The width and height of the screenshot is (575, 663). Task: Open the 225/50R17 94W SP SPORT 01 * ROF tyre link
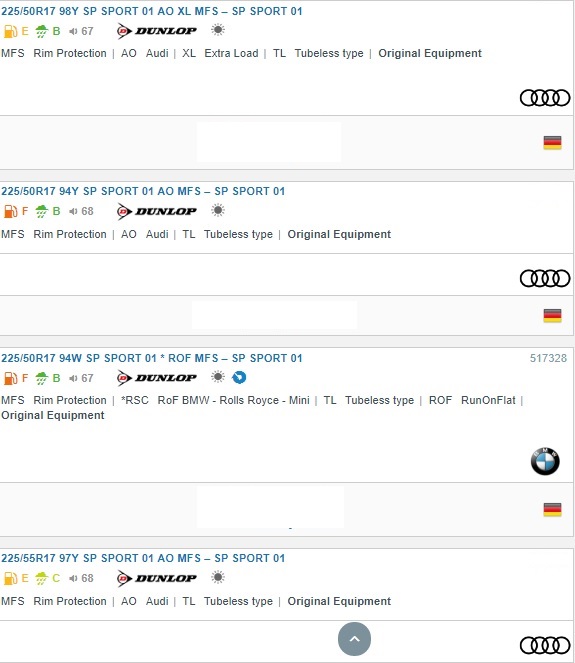pyautogui.click(x=152, y=358)
